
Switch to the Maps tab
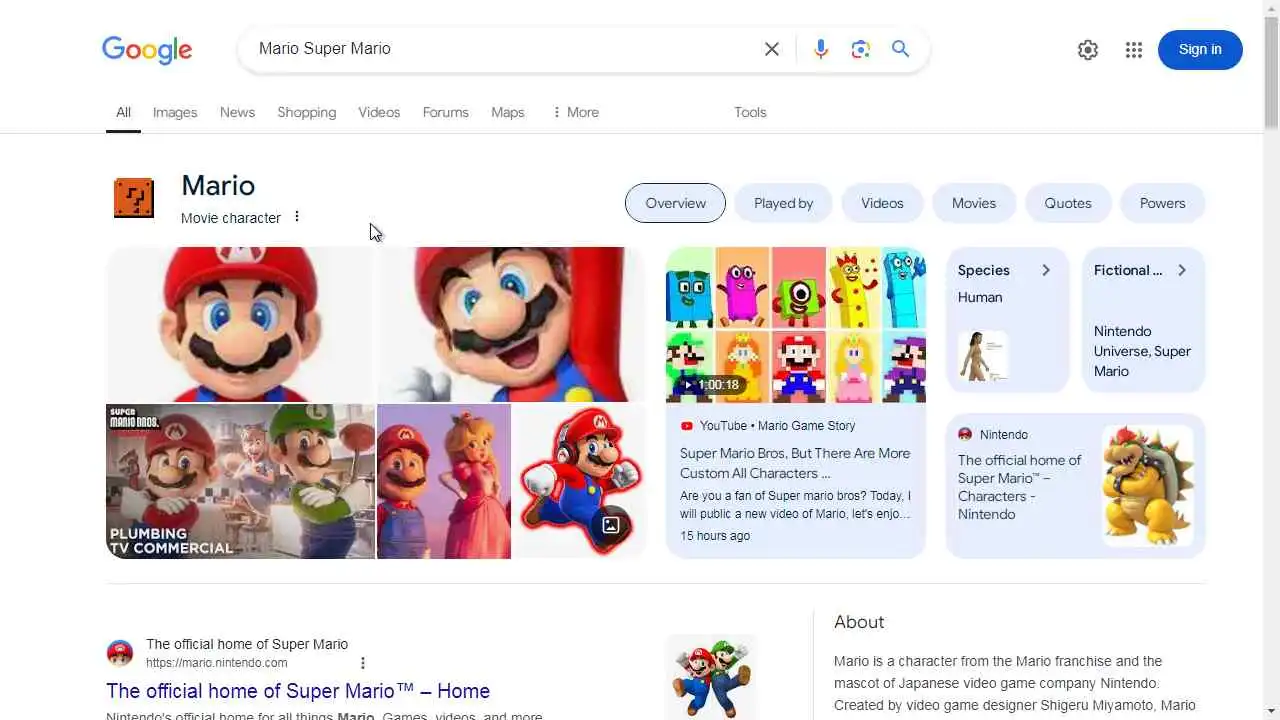coord(508,112)
